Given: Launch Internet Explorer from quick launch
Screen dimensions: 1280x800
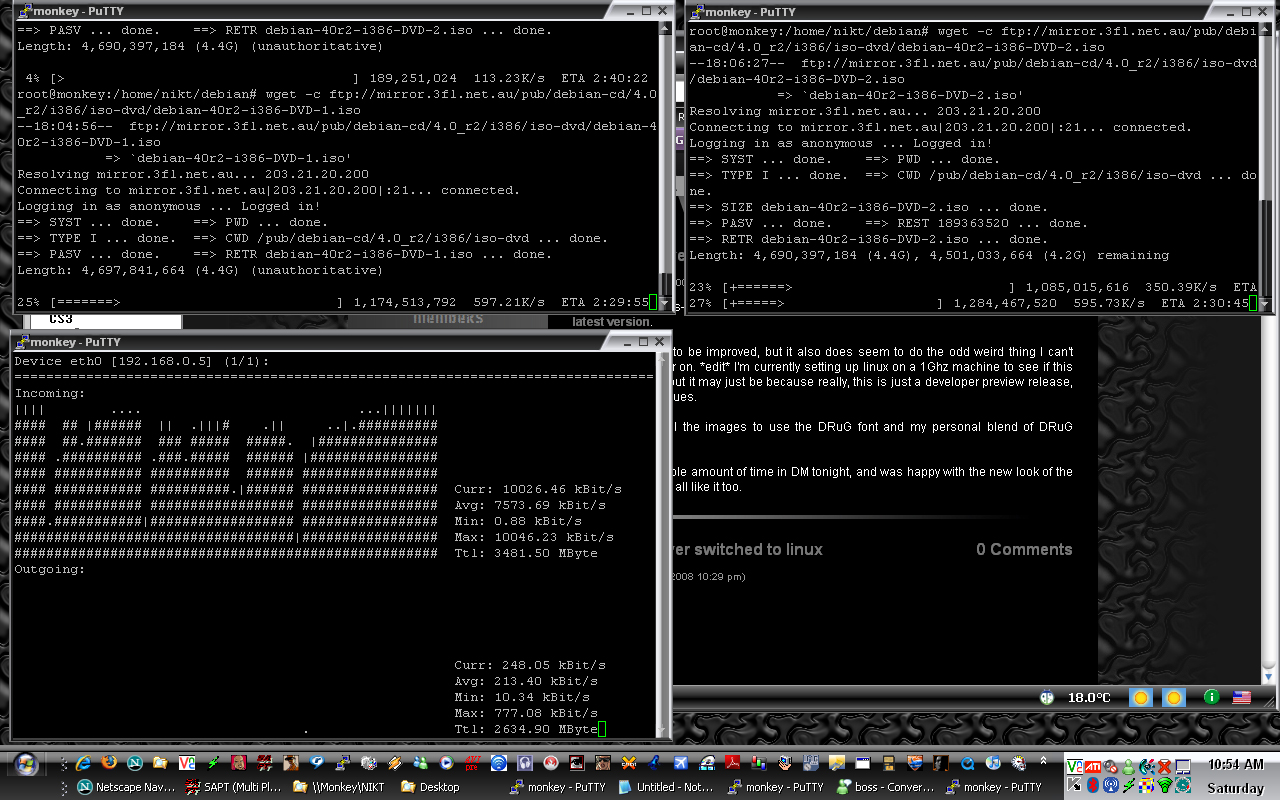Looking at the screenshot, I should 83,763.
